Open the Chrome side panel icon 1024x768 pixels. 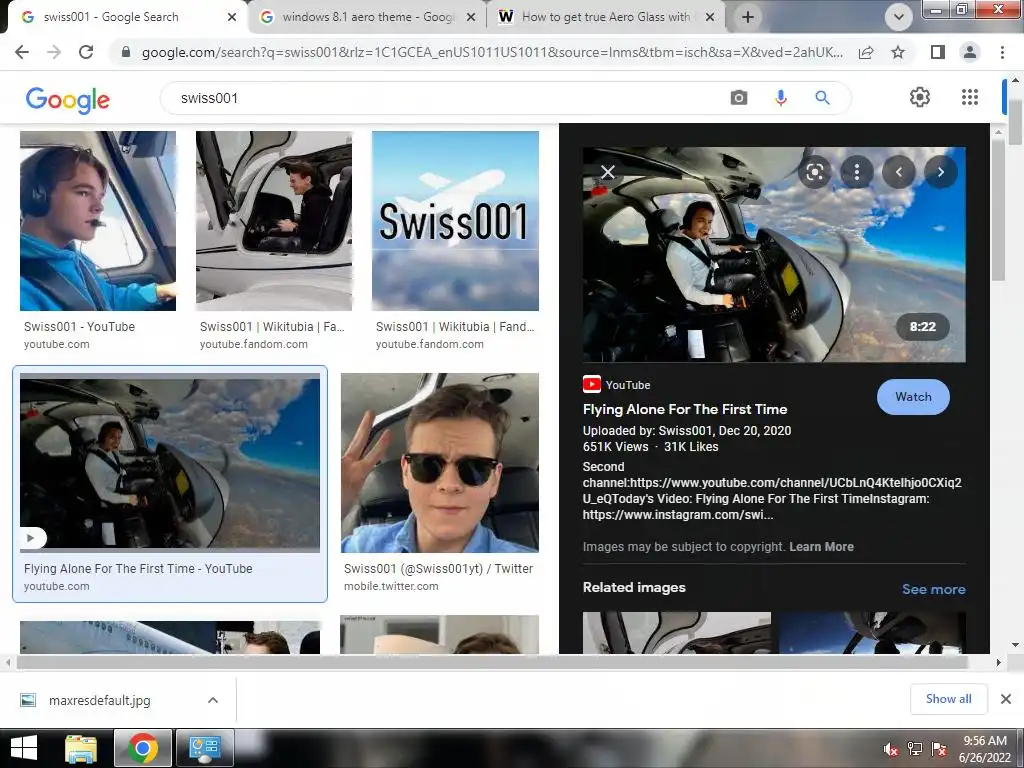938,52
